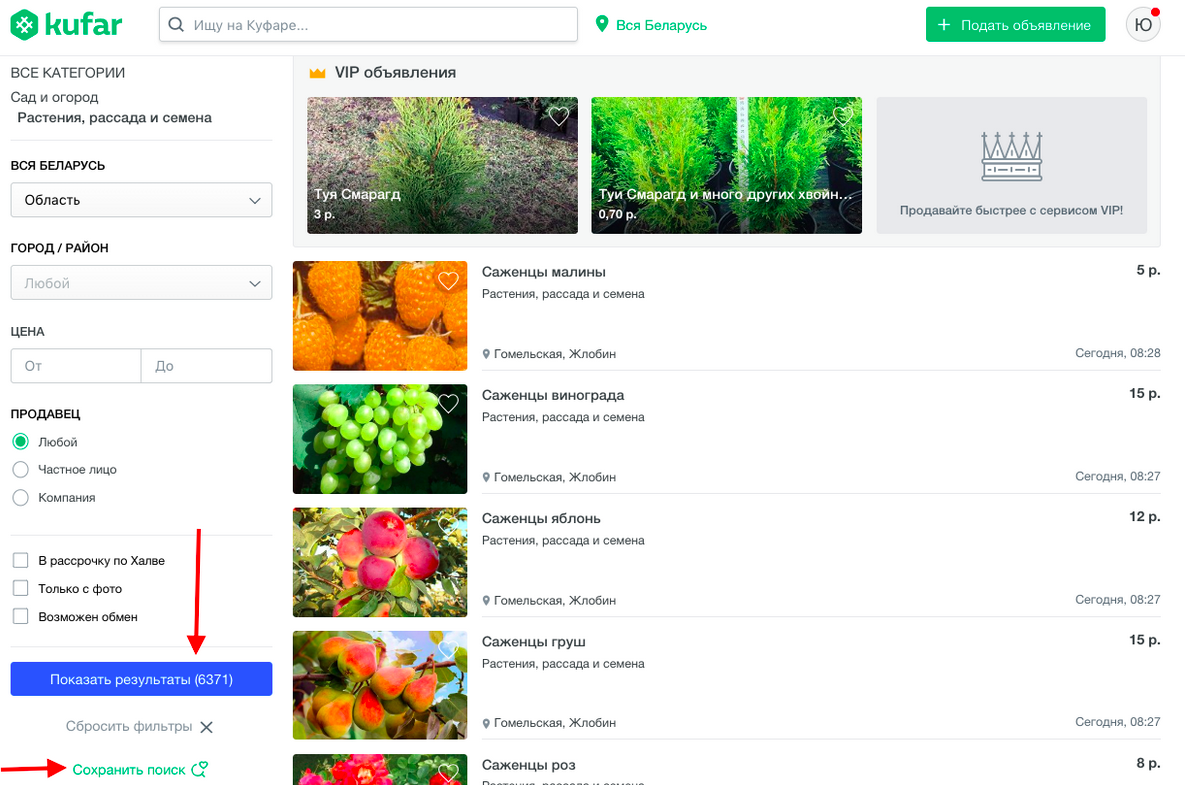Click Гомельская, Жлобин under Саженцы груш
1185x785 pixels.
[x=555, y=723]
